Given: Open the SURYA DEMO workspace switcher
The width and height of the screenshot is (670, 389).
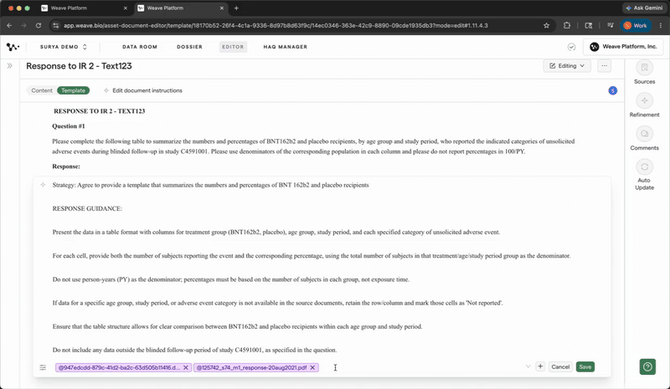Looking at the screenshot, I should click(x=63, y=47).
